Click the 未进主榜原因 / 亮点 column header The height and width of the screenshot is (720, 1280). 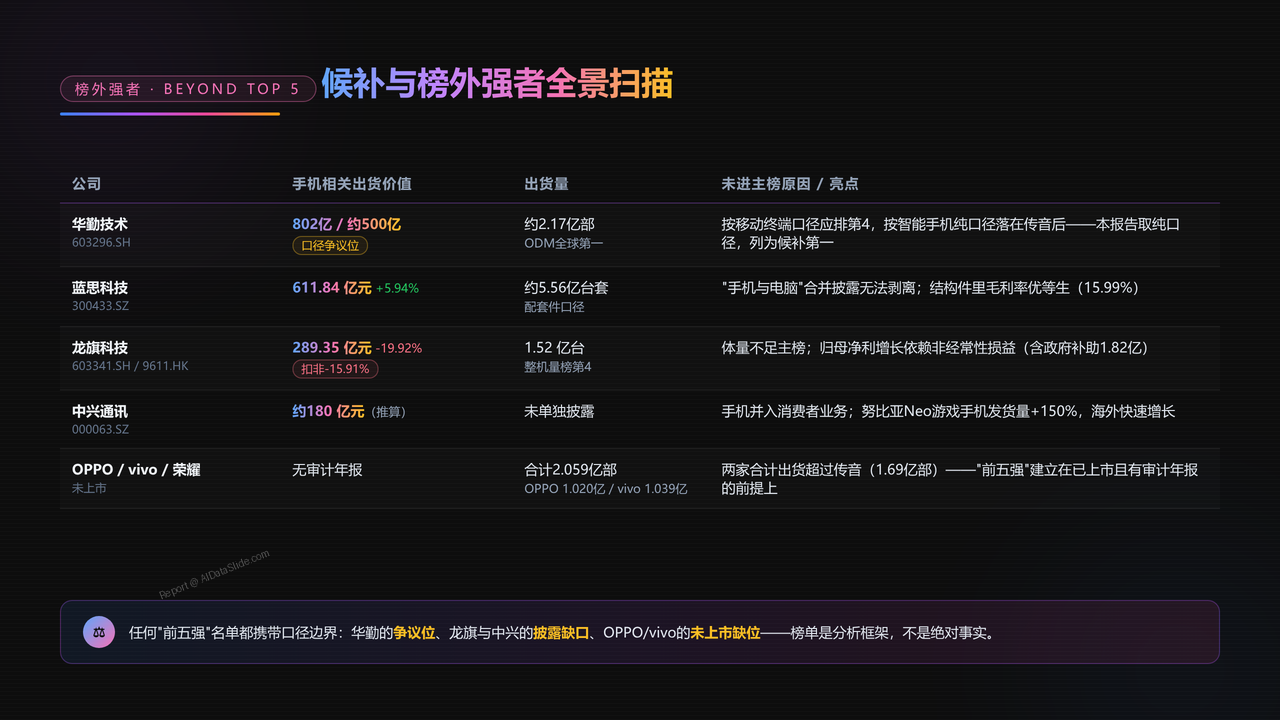(x=790, y=184)
